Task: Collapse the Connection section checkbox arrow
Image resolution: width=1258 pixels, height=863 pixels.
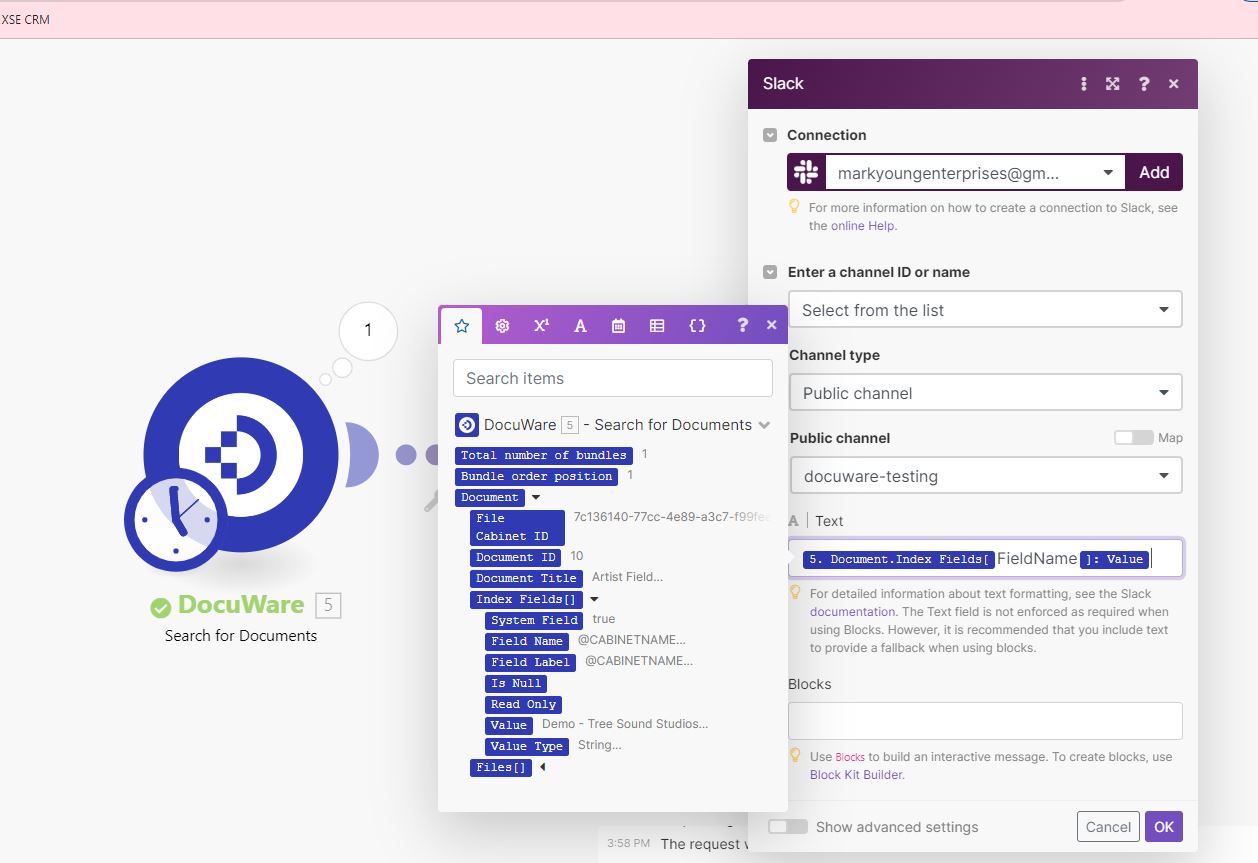Action: 770,135
